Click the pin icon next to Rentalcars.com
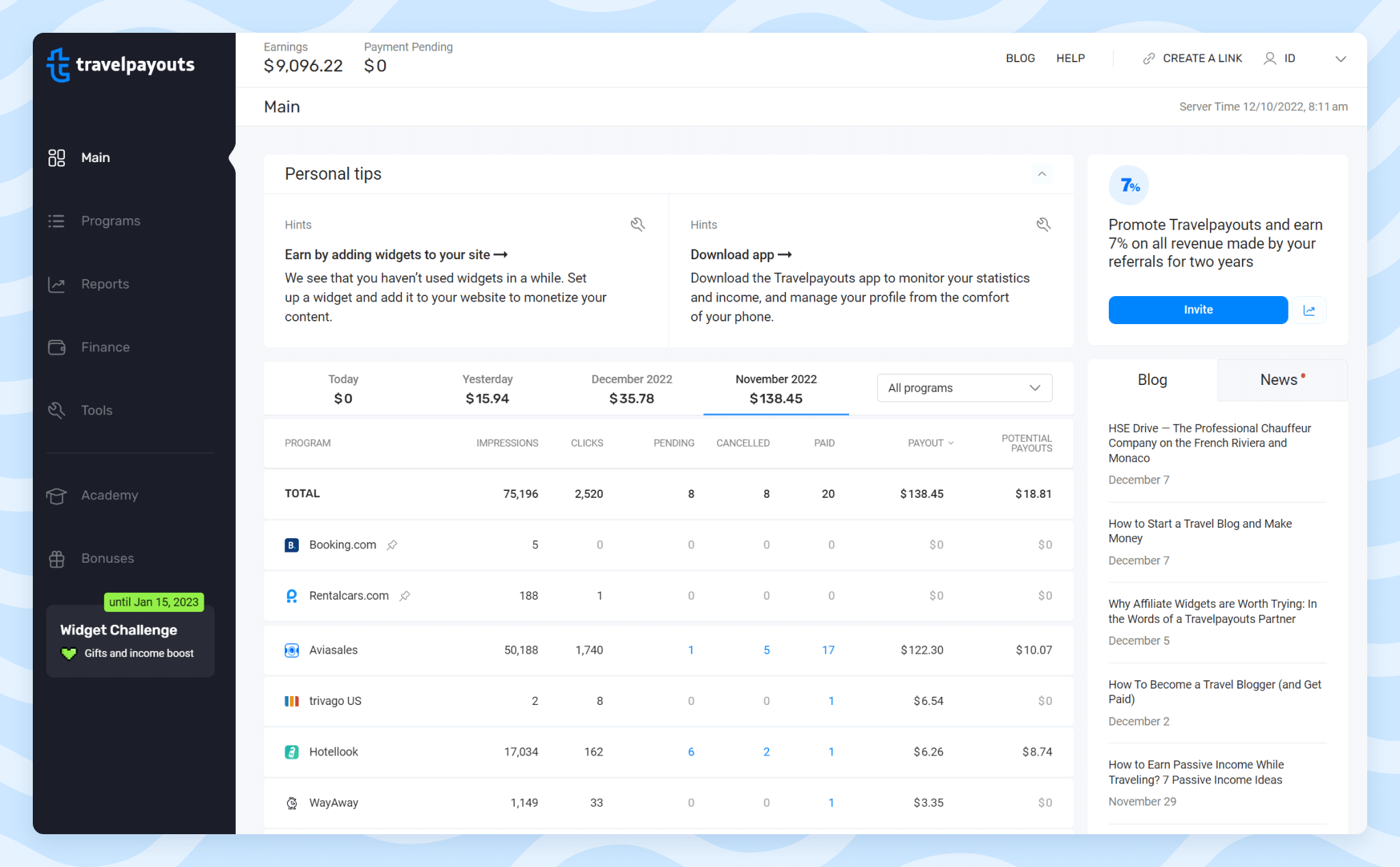Screen dimensions: 1400x867 (x=405, y=596)
